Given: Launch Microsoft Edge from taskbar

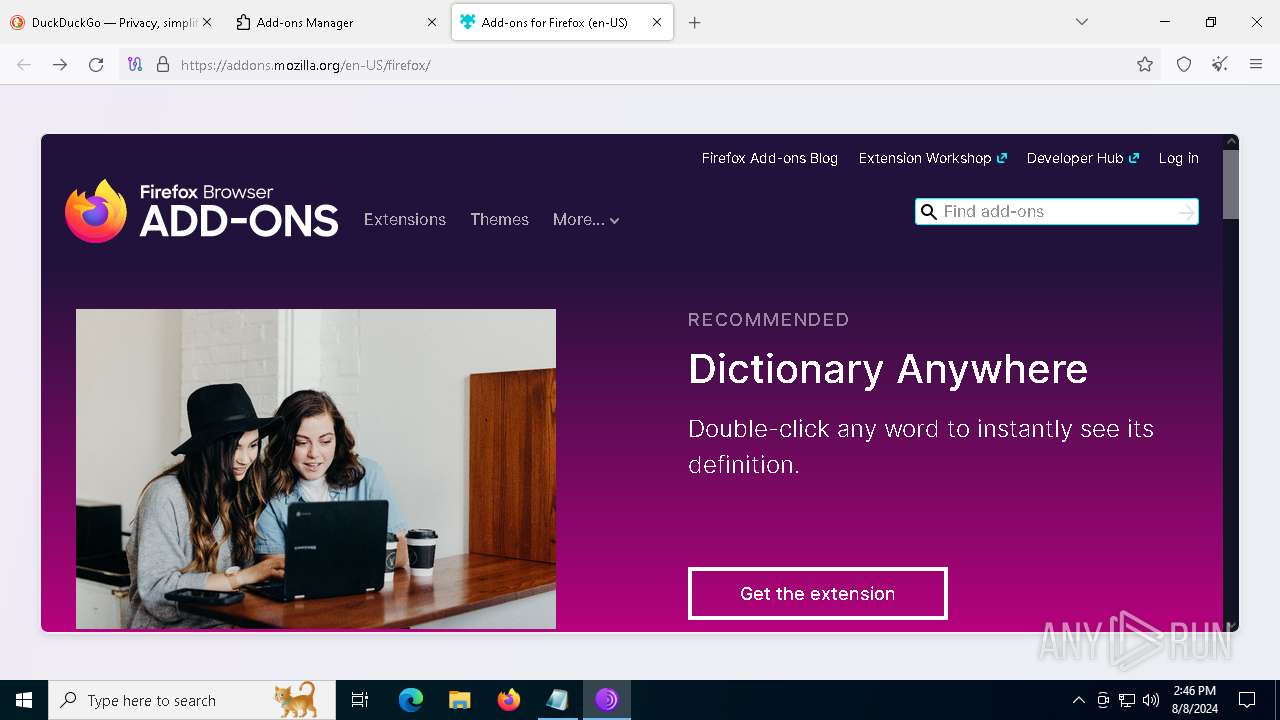Looking at the screenshot, I should (411, 700).
